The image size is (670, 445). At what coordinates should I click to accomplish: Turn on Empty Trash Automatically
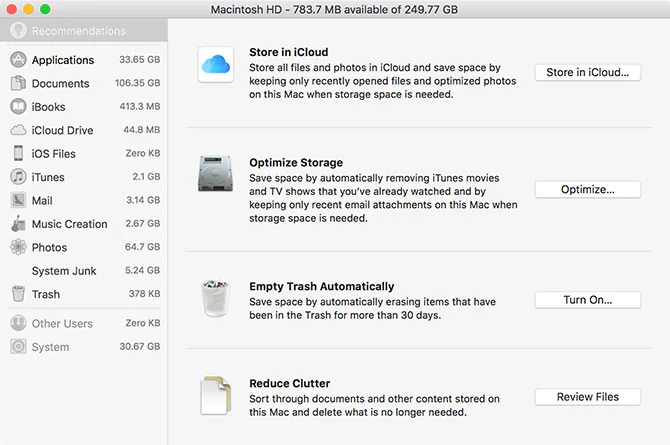point(588,300)
